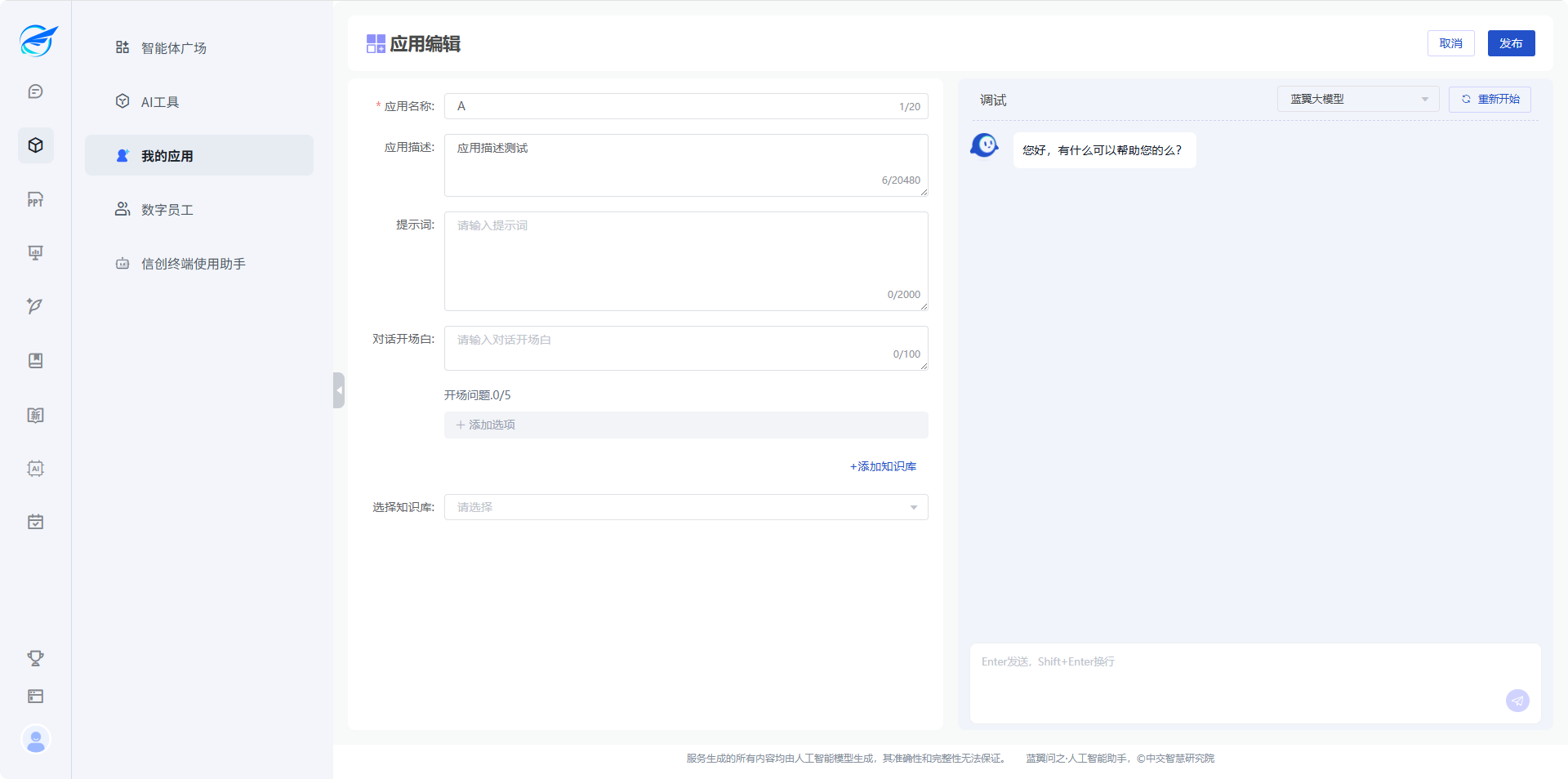Click the 提示词 prompt text area
1568x779 pixels.
(x=686, y=261)
